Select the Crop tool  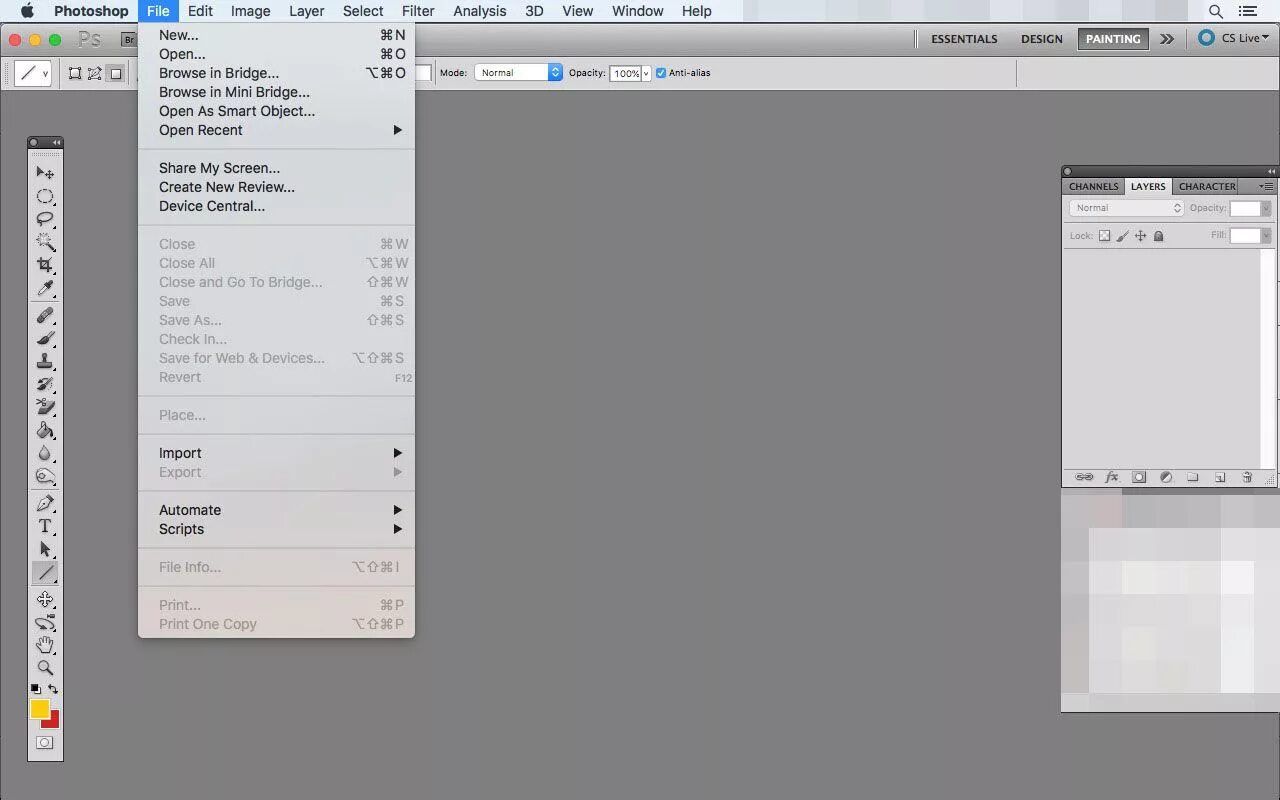[x=45, y=265]
